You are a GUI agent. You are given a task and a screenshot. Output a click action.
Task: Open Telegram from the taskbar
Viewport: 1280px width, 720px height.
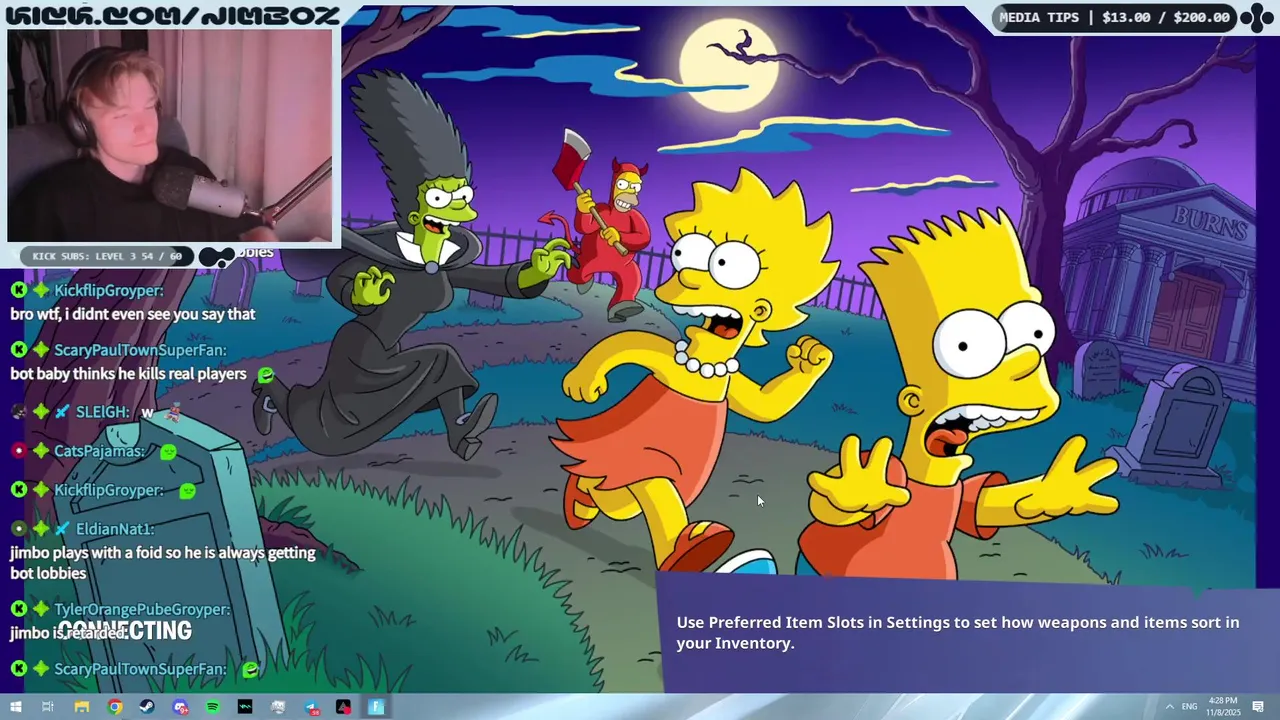point(311,707)
